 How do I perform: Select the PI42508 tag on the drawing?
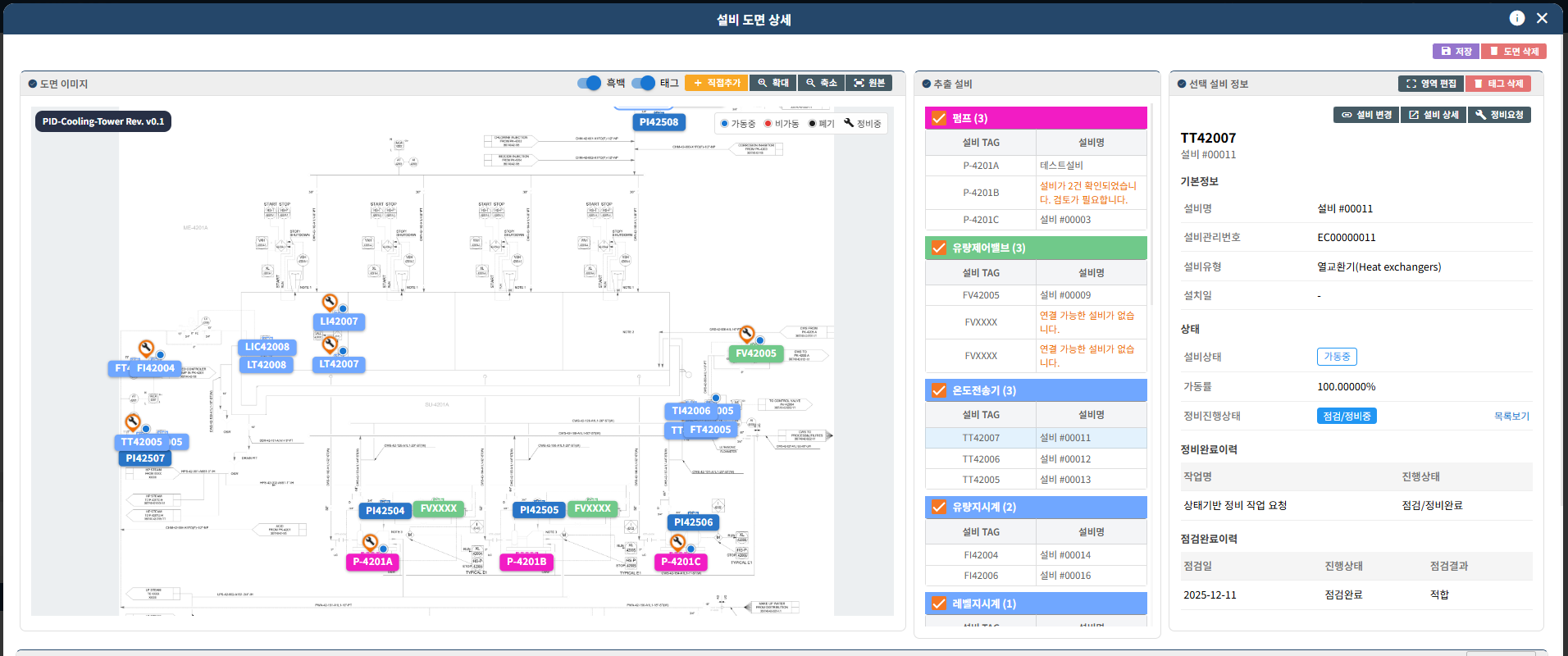point(659,122)
